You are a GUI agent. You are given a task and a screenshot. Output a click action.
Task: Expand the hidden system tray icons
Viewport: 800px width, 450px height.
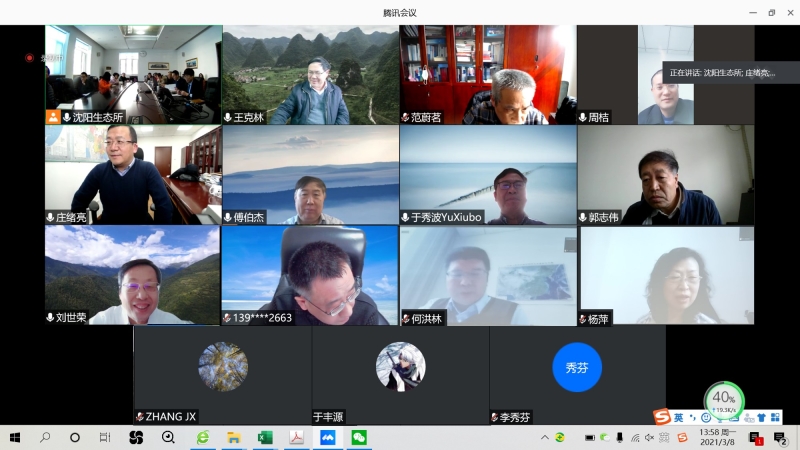[545, 438]
